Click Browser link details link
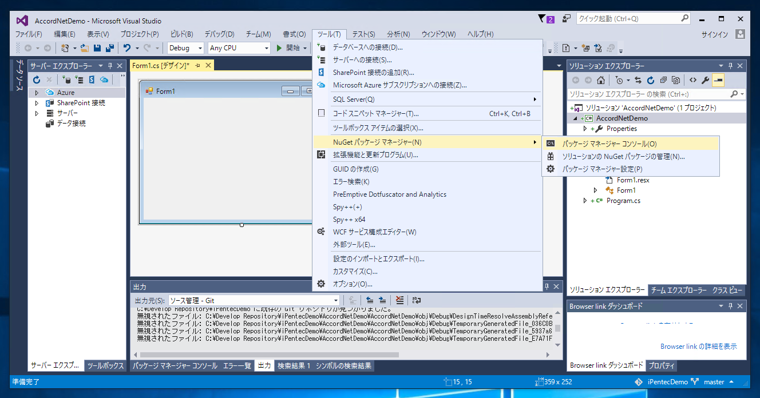This screenshot has height=398, width=760. (x=698, y=347)
